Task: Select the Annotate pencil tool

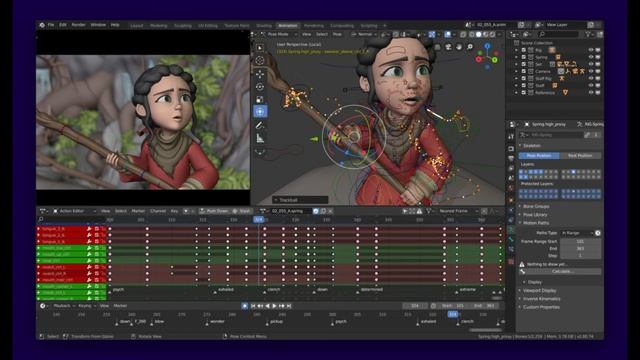Action: [260, 126]
